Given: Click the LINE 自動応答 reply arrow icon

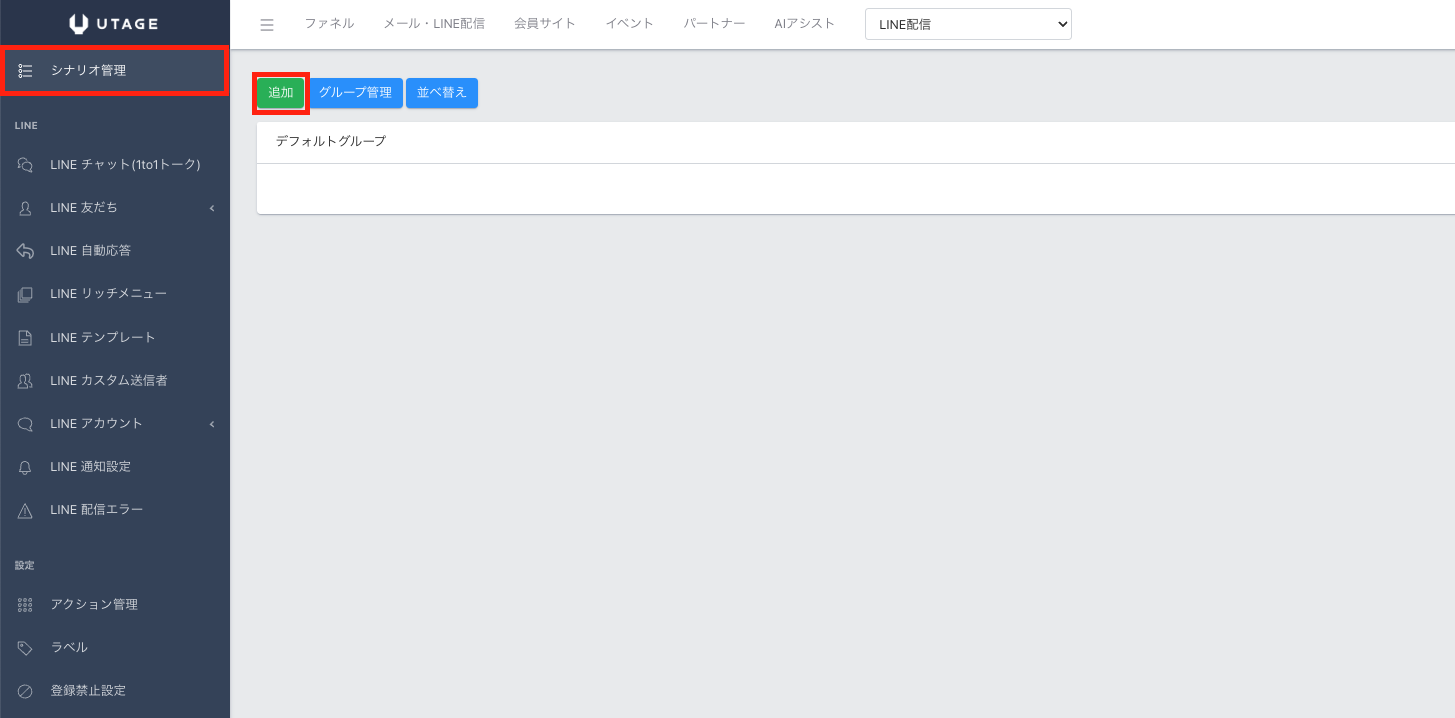Looking at the screenshot, I should tap(26, 251).
